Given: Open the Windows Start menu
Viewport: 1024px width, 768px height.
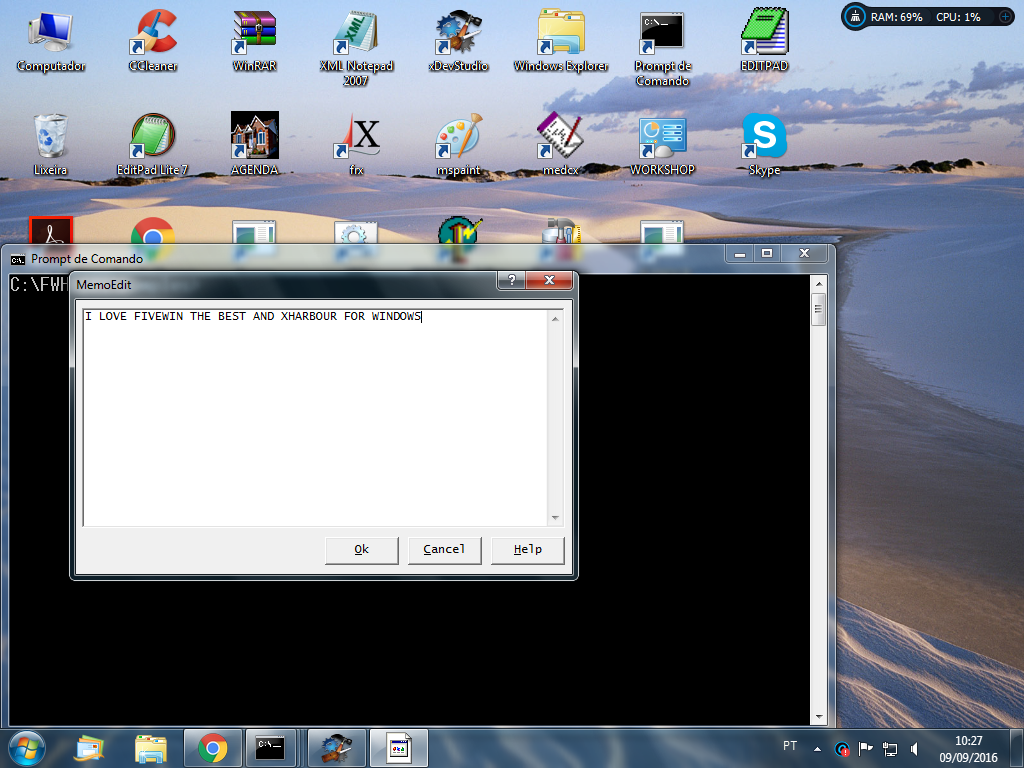Looking at the screenshot, I should tap(27, 748).
